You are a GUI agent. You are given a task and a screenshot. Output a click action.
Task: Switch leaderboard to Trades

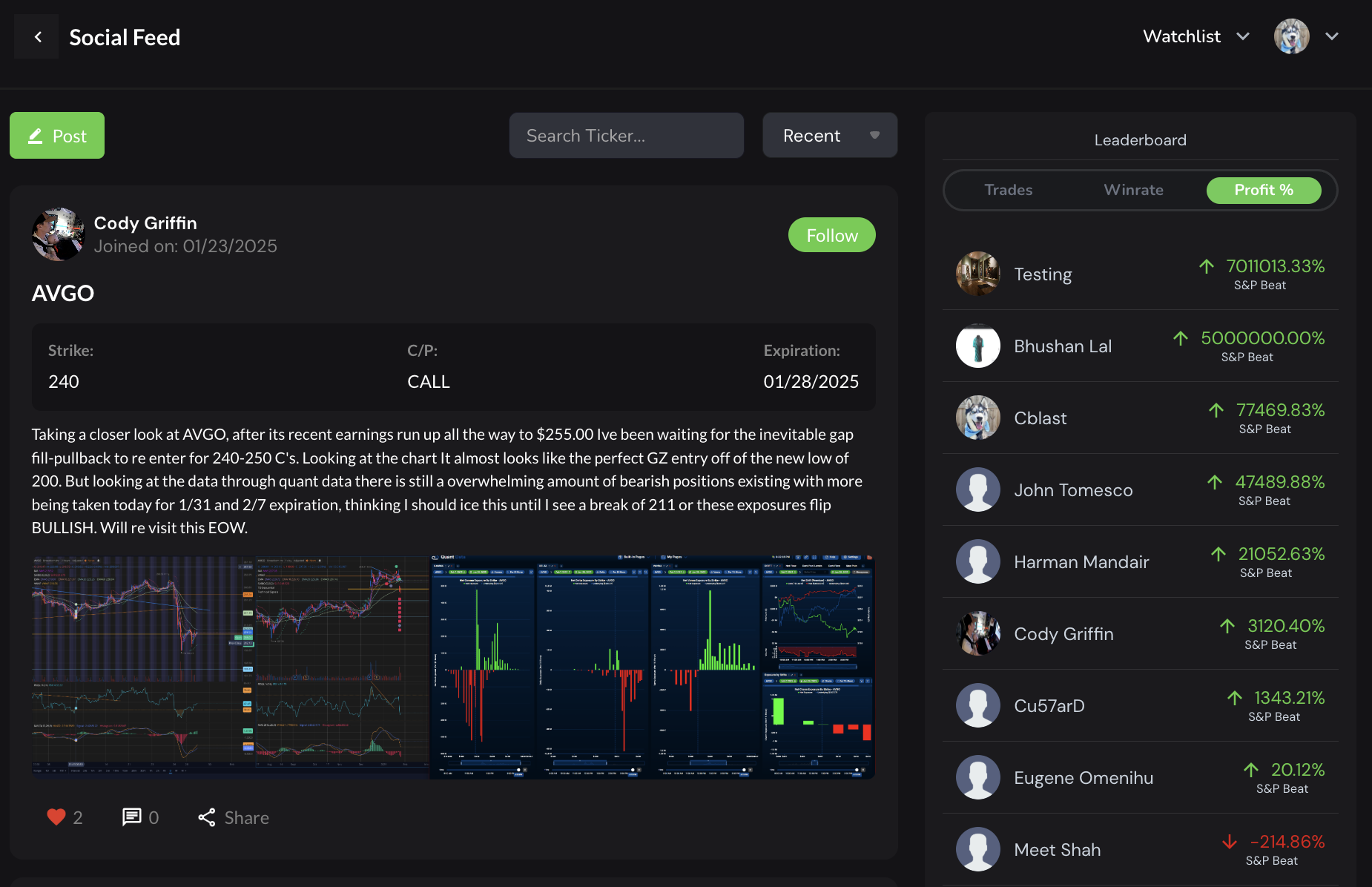coord(1008,190)
